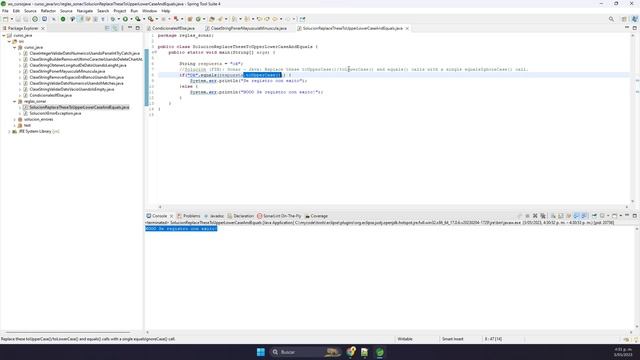640x360 pixels.
Task: Click the toolbar Search magnifier icon
Action: (611, 19)
